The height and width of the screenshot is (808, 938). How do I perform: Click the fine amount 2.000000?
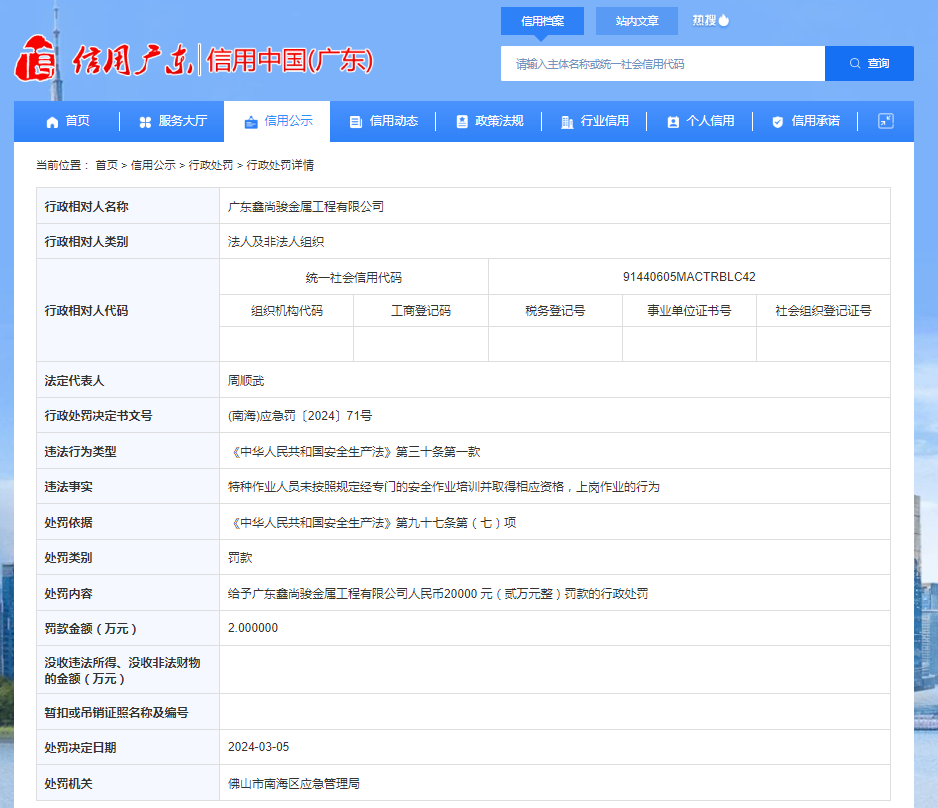click(253, 628)
